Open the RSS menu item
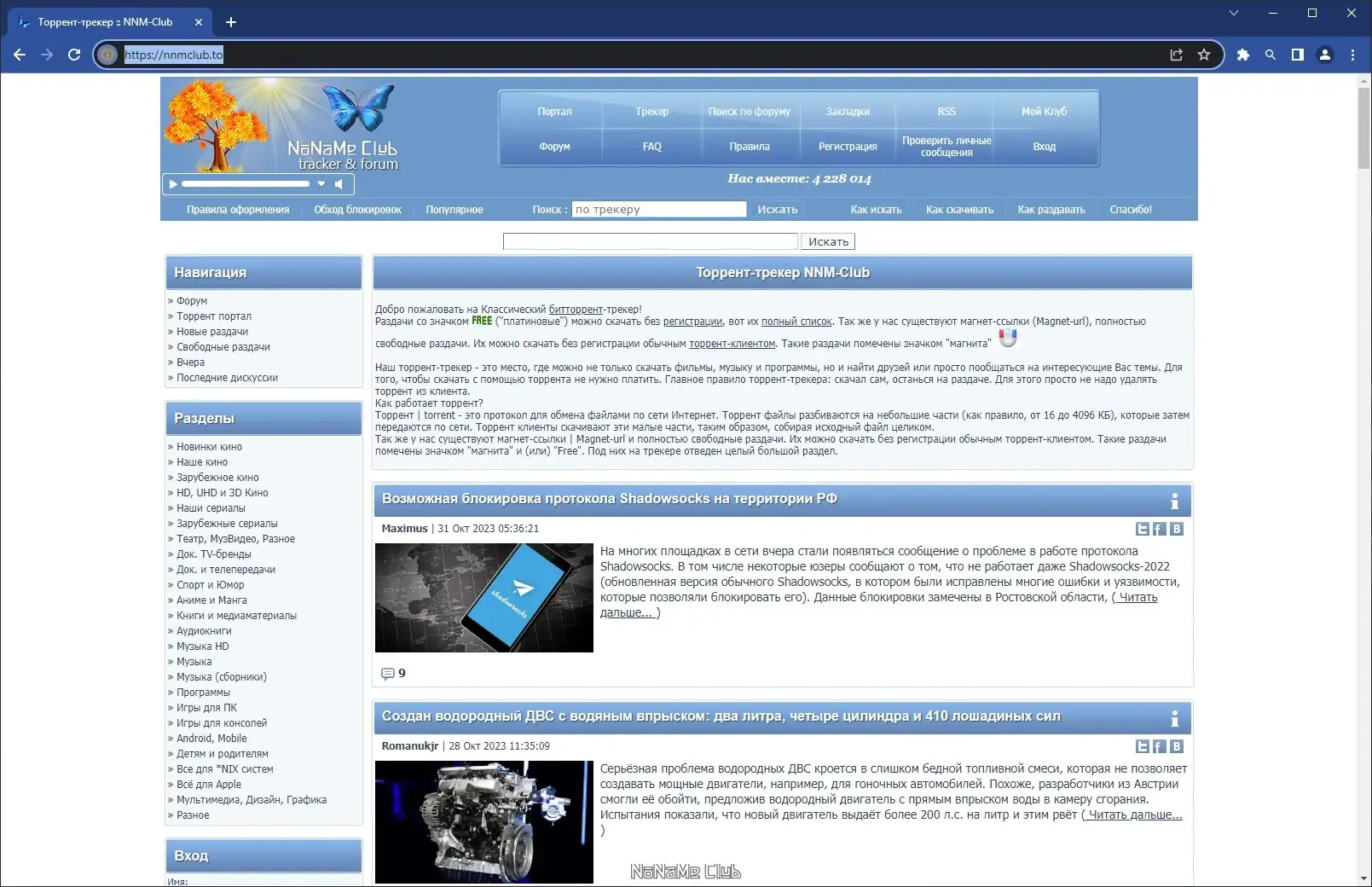The height and width of the screenshot is (887, 1372). tap(947, 112)
